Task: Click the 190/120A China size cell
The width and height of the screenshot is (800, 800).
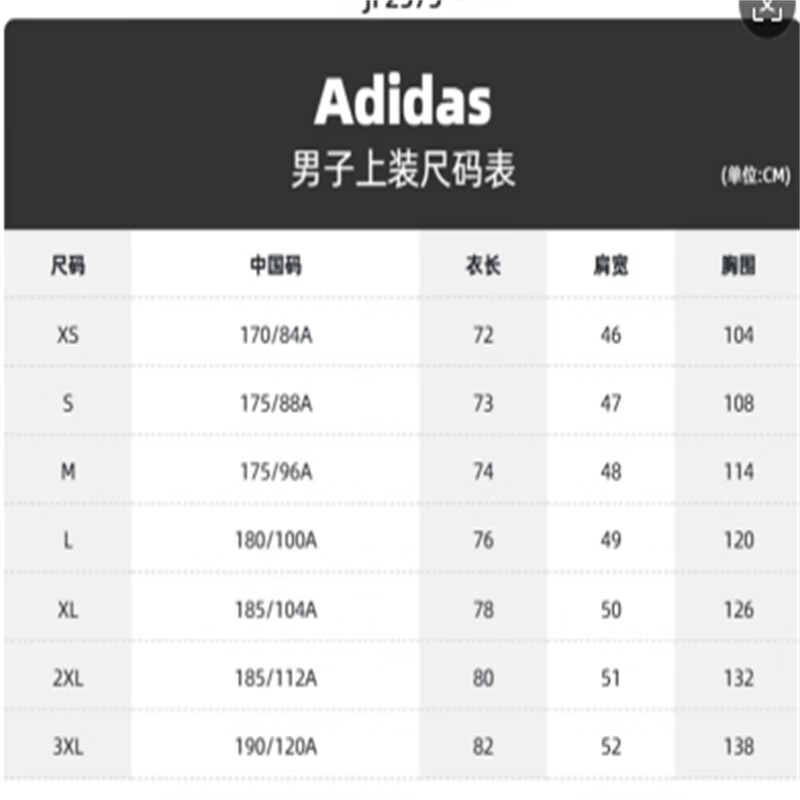Action: click(276, 747)
